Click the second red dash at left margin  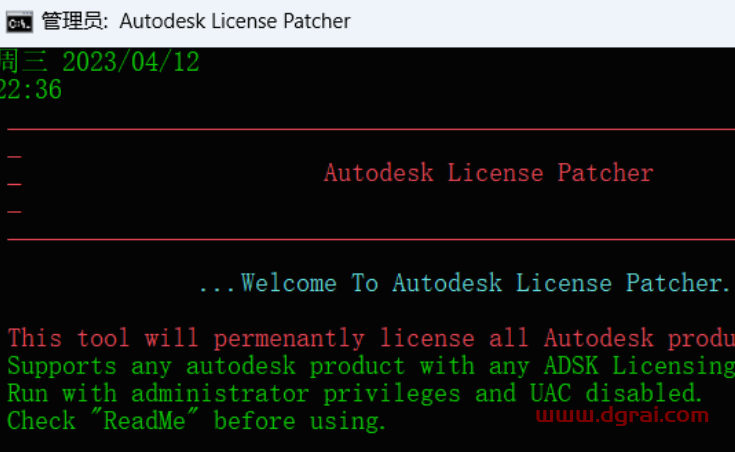point(14,185)
